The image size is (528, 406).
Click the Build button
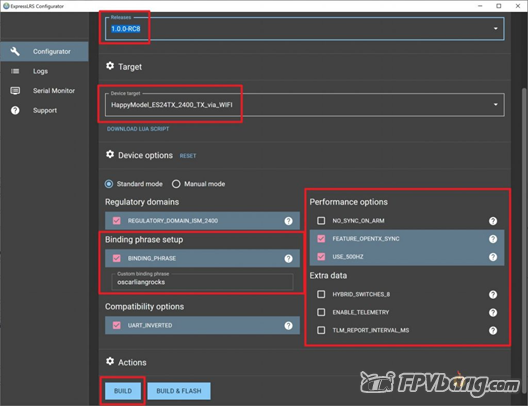[123, 391]
